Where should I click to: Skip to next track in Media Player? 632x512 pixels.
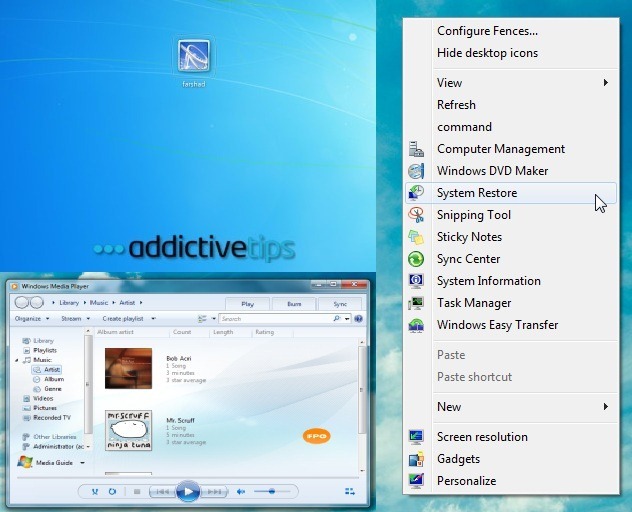point(214,491)
